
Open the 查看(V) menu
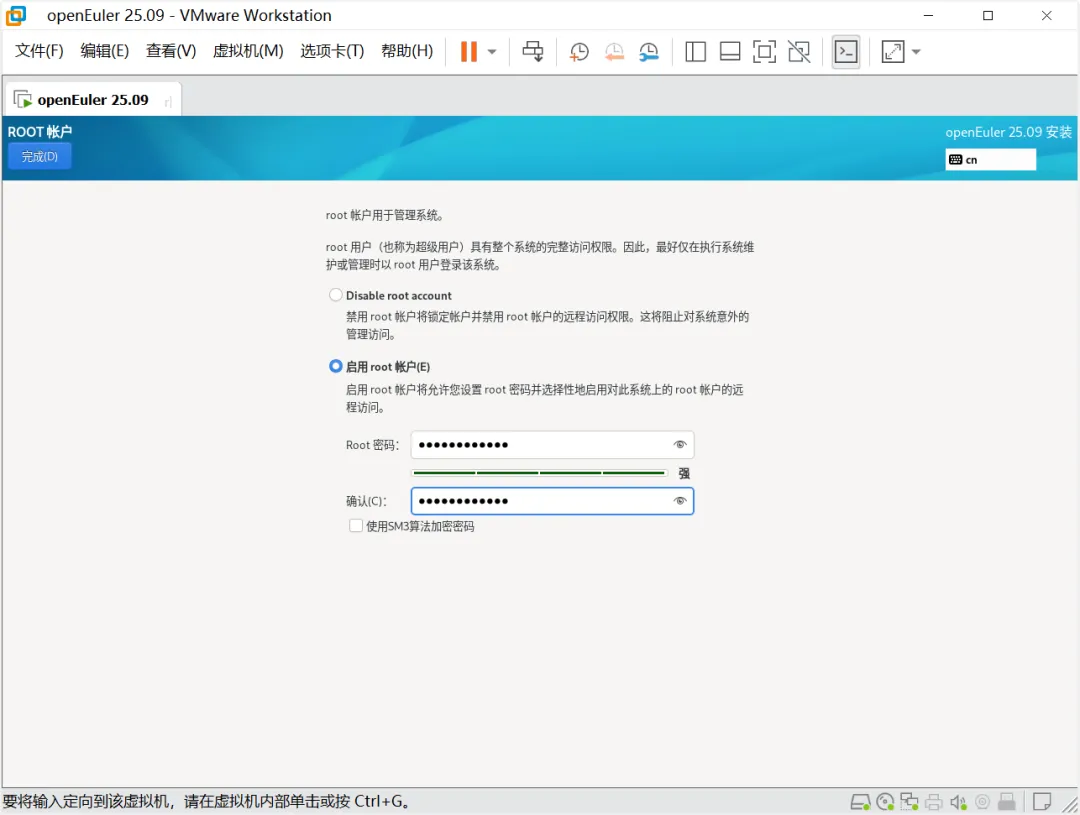click(x=171, y=51)
